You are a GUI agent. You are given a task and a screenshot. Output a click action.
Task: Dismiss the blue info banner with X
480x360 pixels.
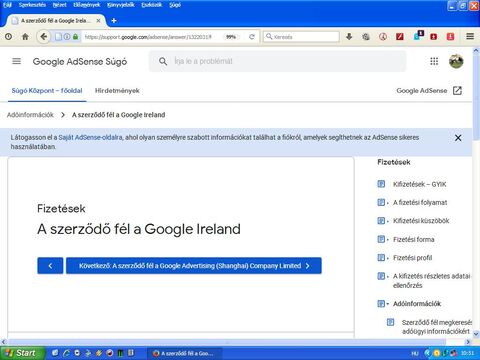458,138
